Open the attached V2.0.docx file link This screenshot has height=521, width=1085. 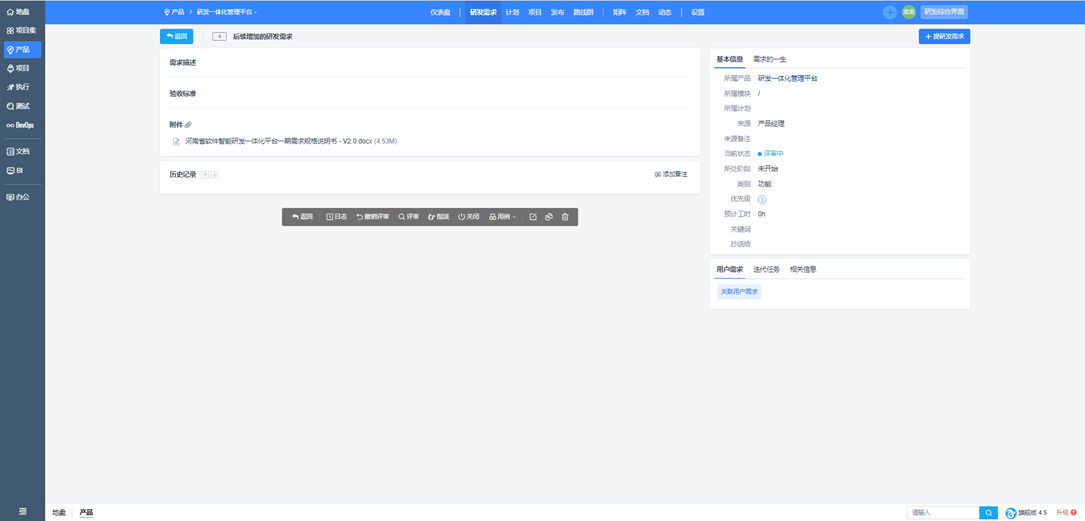tap(278, 141)
